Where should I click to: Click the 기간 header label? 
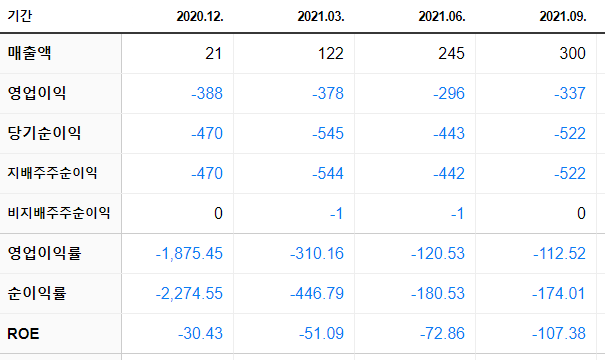(20, 16)
